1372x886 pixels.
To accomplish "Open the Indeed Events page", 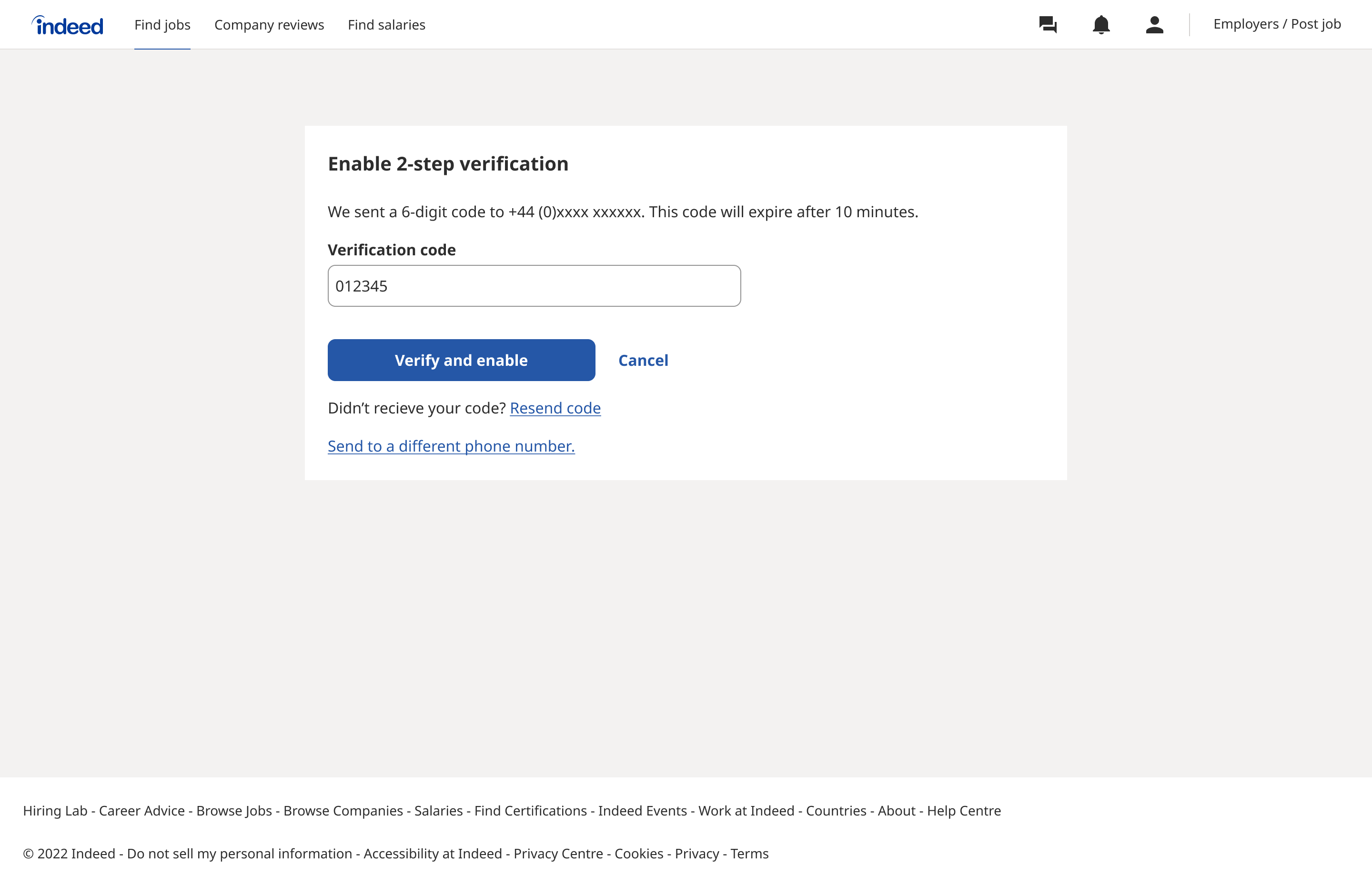I will pyautogui.click(x=643, y=811).
